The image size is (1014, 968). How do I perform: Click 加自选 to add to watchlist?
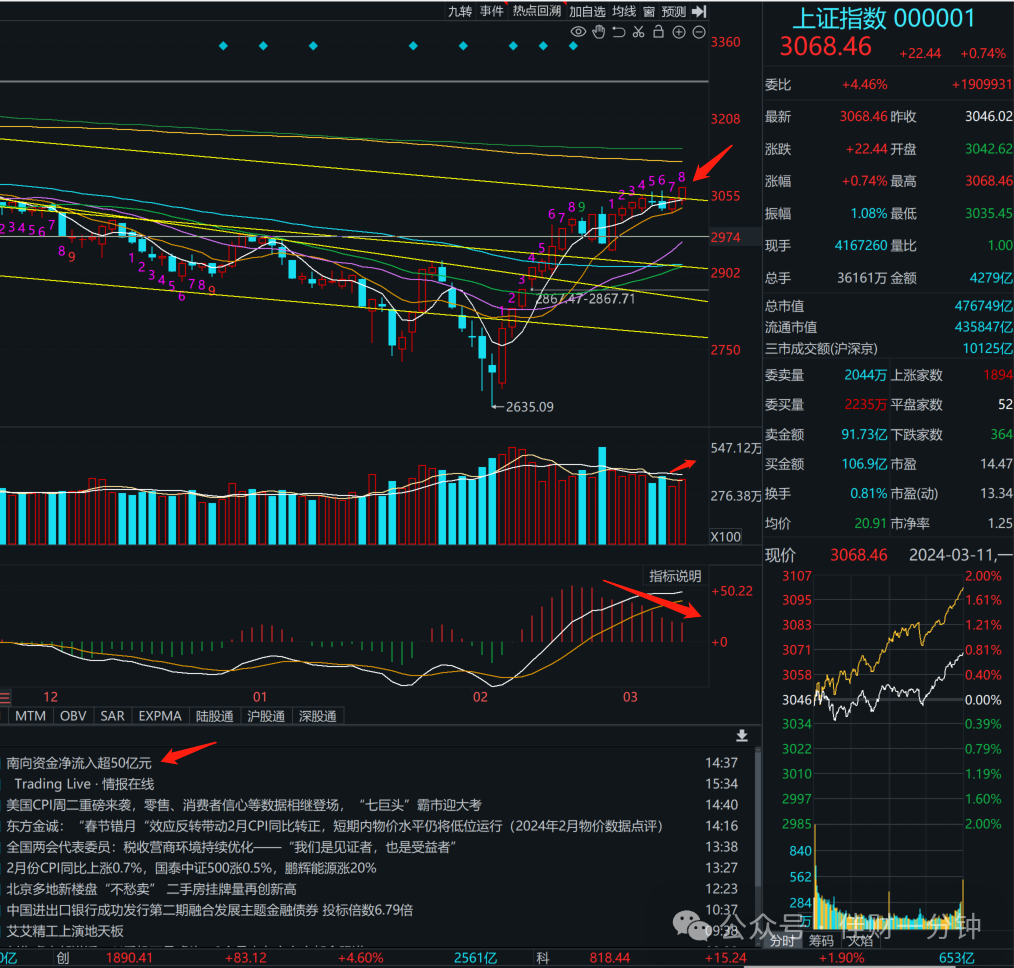coord(587,11)
